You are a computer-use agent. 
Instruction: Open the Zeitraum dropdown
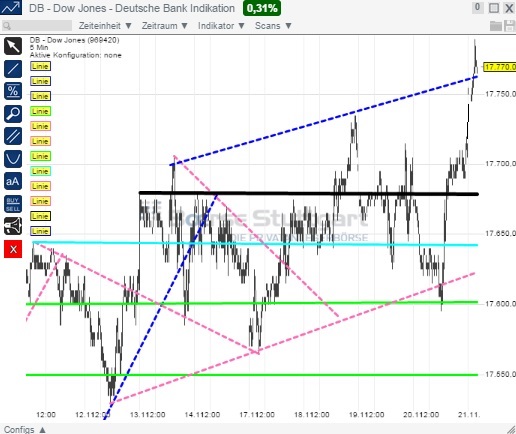pos(165,26)
